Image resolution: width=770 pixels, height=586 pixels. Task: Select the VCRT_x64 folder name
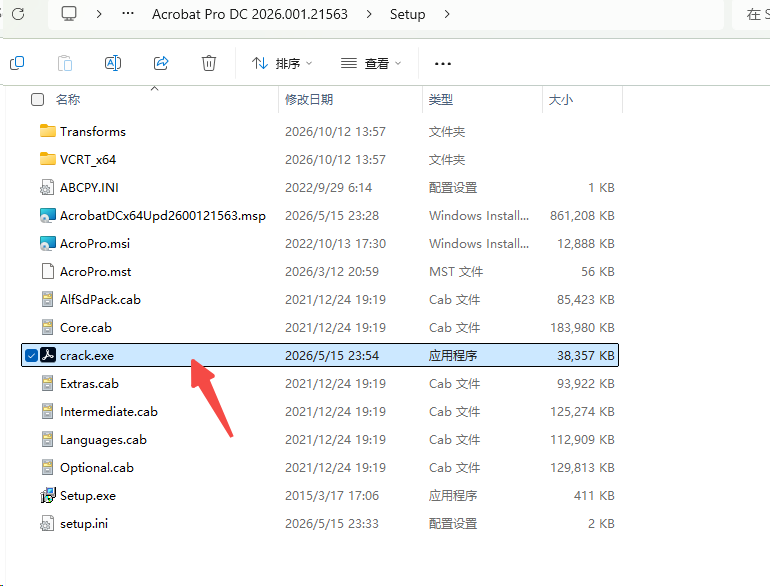[88, 160]
